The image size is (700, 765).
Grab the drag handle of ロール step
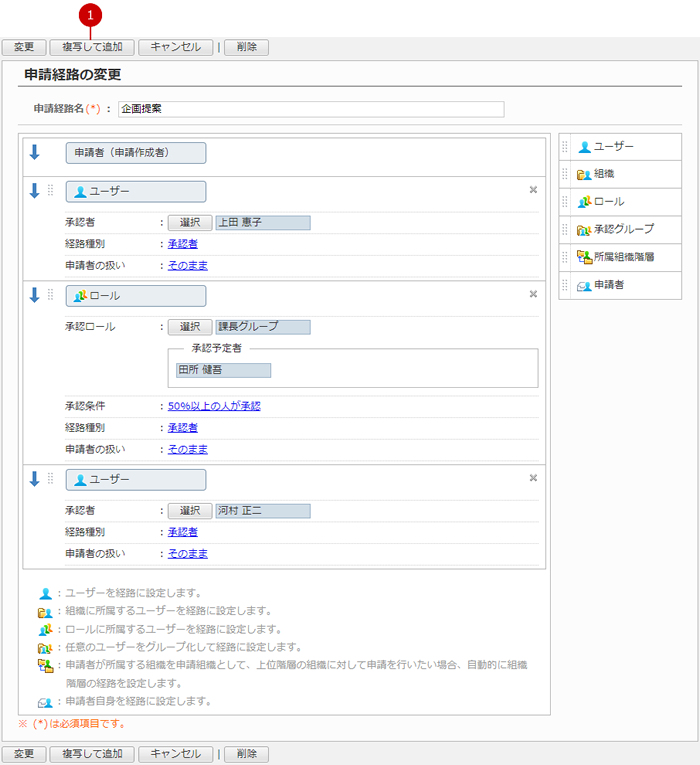(50, 294)
